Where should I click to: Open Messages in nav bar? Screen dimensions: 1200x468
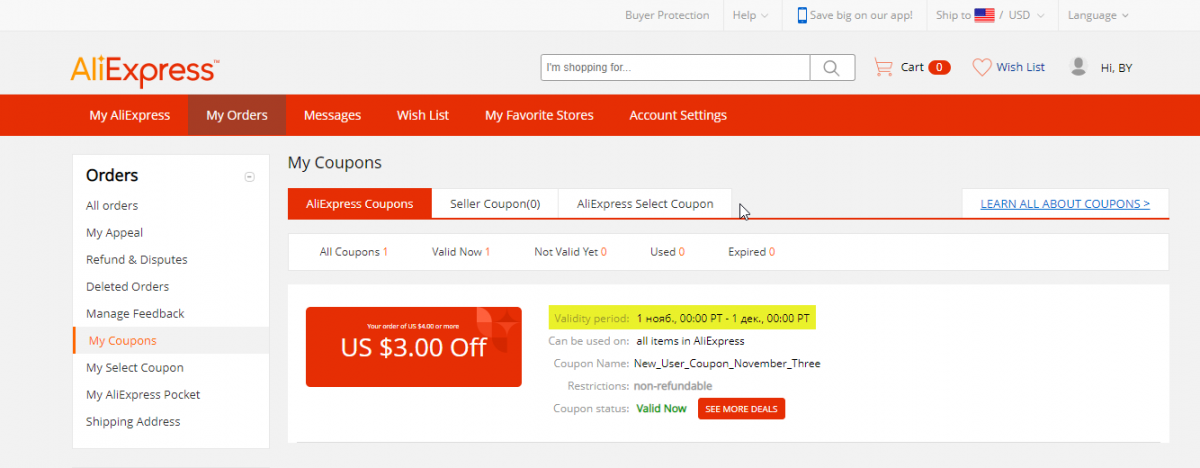332,115
